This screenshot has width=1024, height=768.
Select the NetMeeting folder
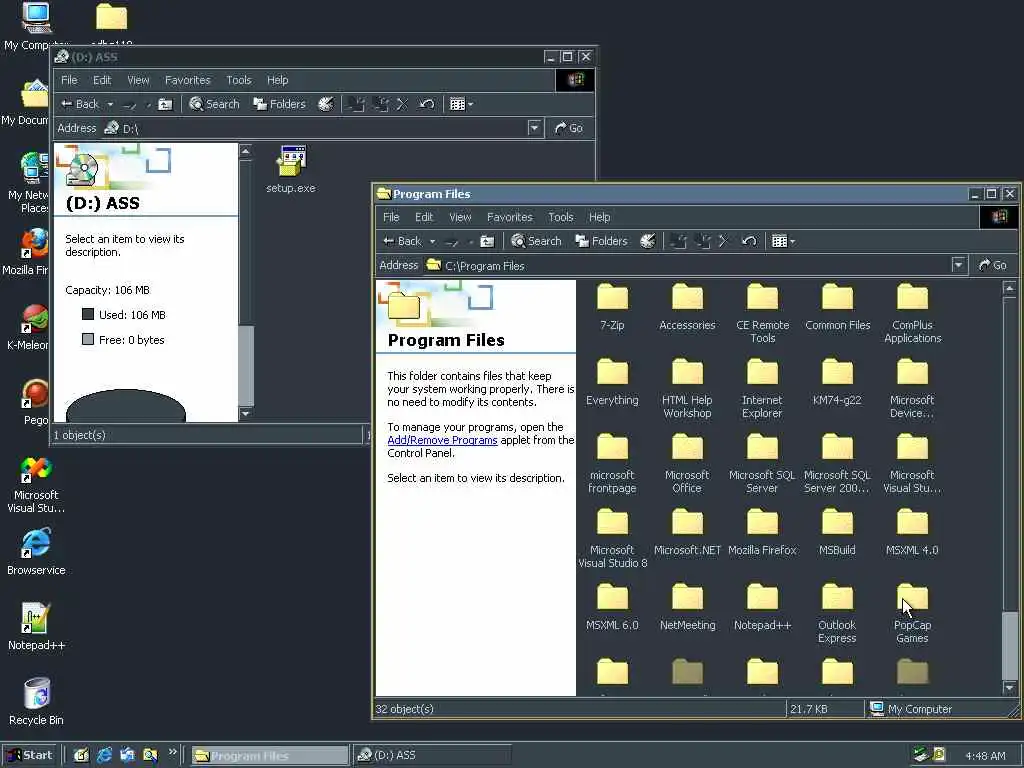(687, 608)
